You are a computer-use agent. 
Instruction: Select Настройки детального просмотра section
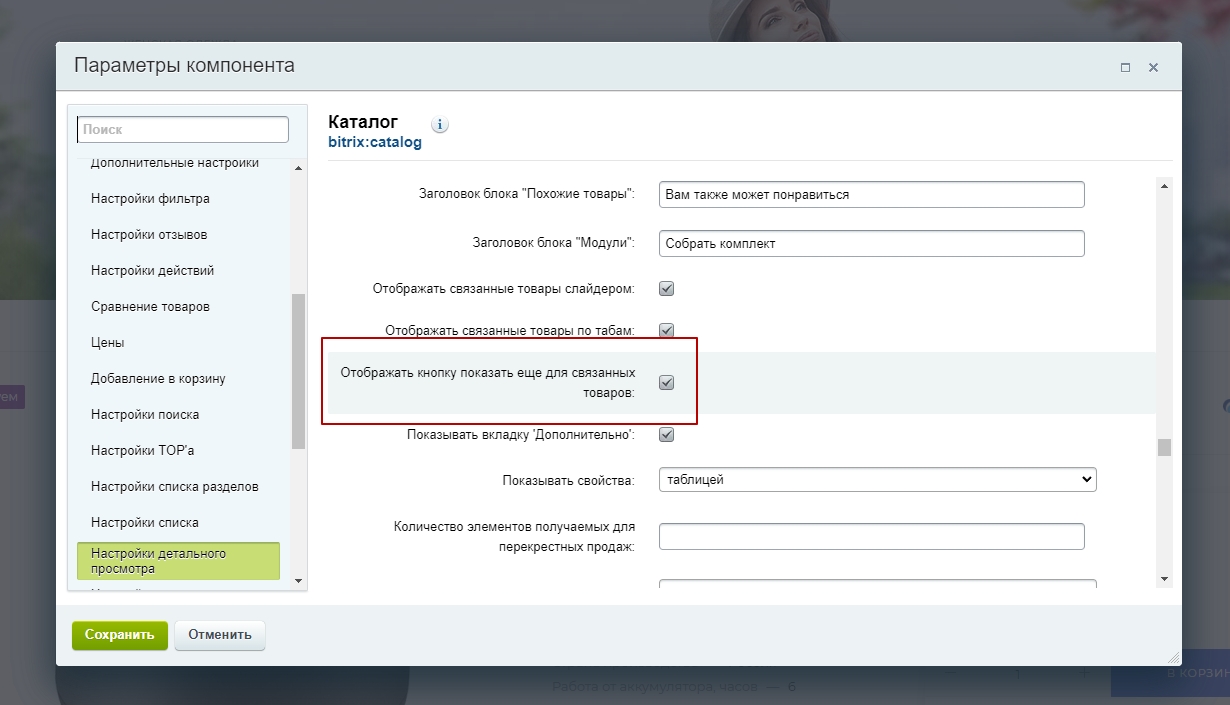[x=178, y=561]
